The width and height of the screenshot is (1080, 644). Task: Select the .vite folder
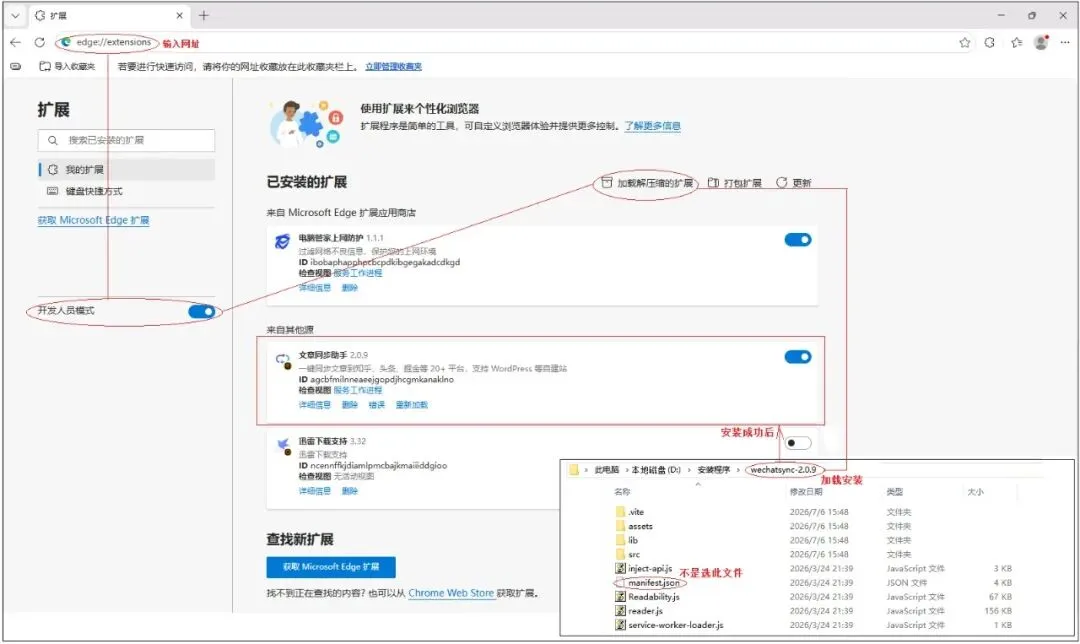pyautogui.click(x=630, y=512)
